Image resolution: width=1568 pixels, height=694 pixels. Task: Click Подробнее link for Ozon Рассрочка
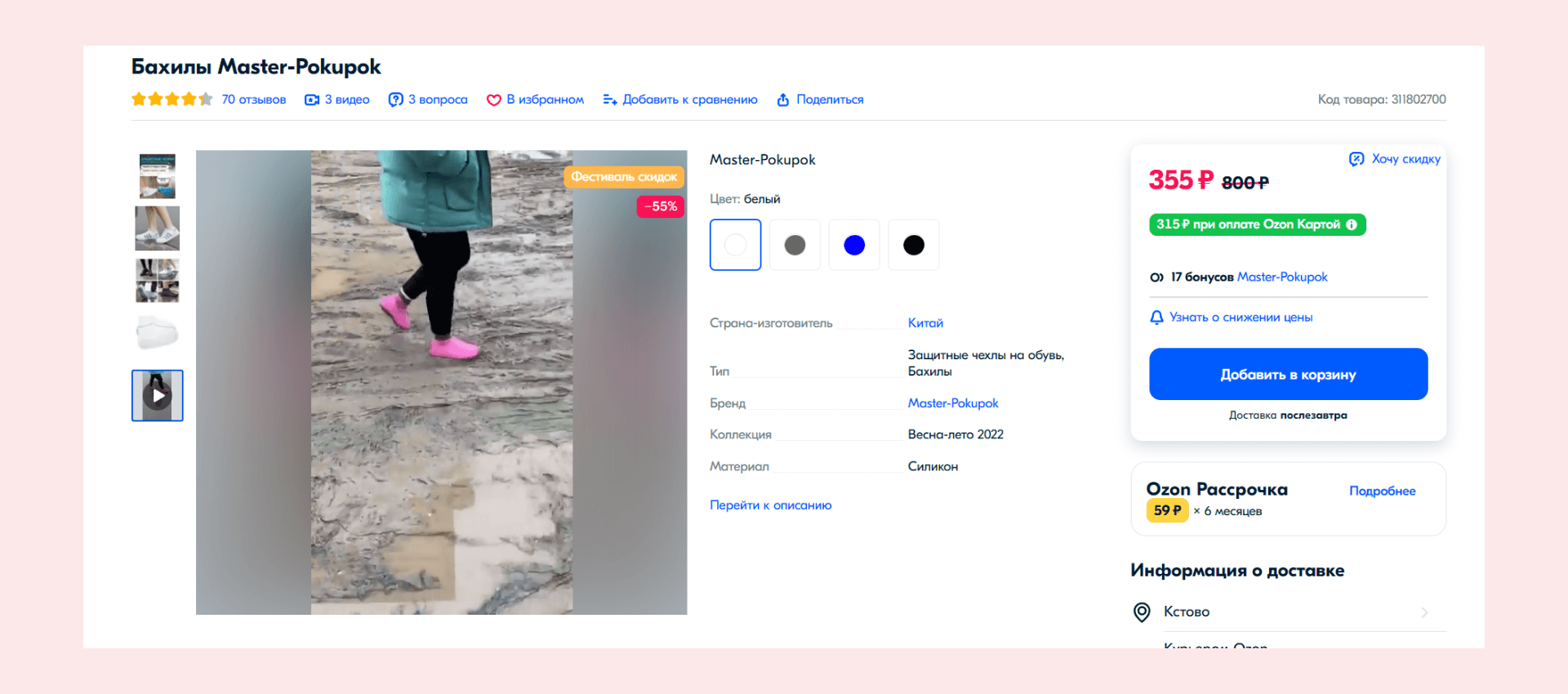1383,491
